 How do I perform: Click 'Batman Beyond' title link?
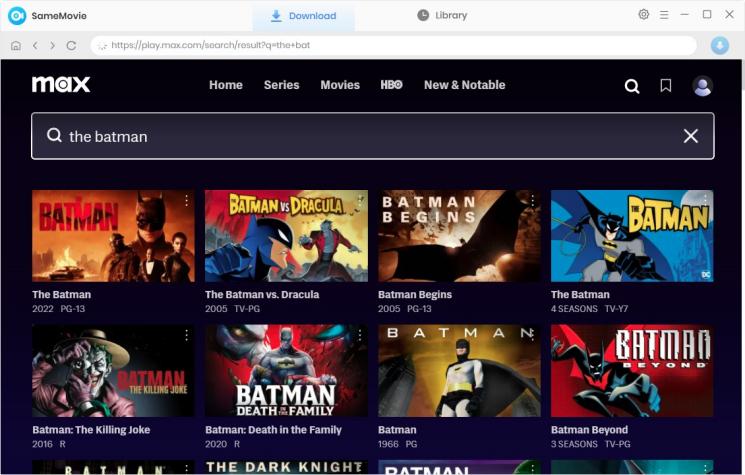589,430
